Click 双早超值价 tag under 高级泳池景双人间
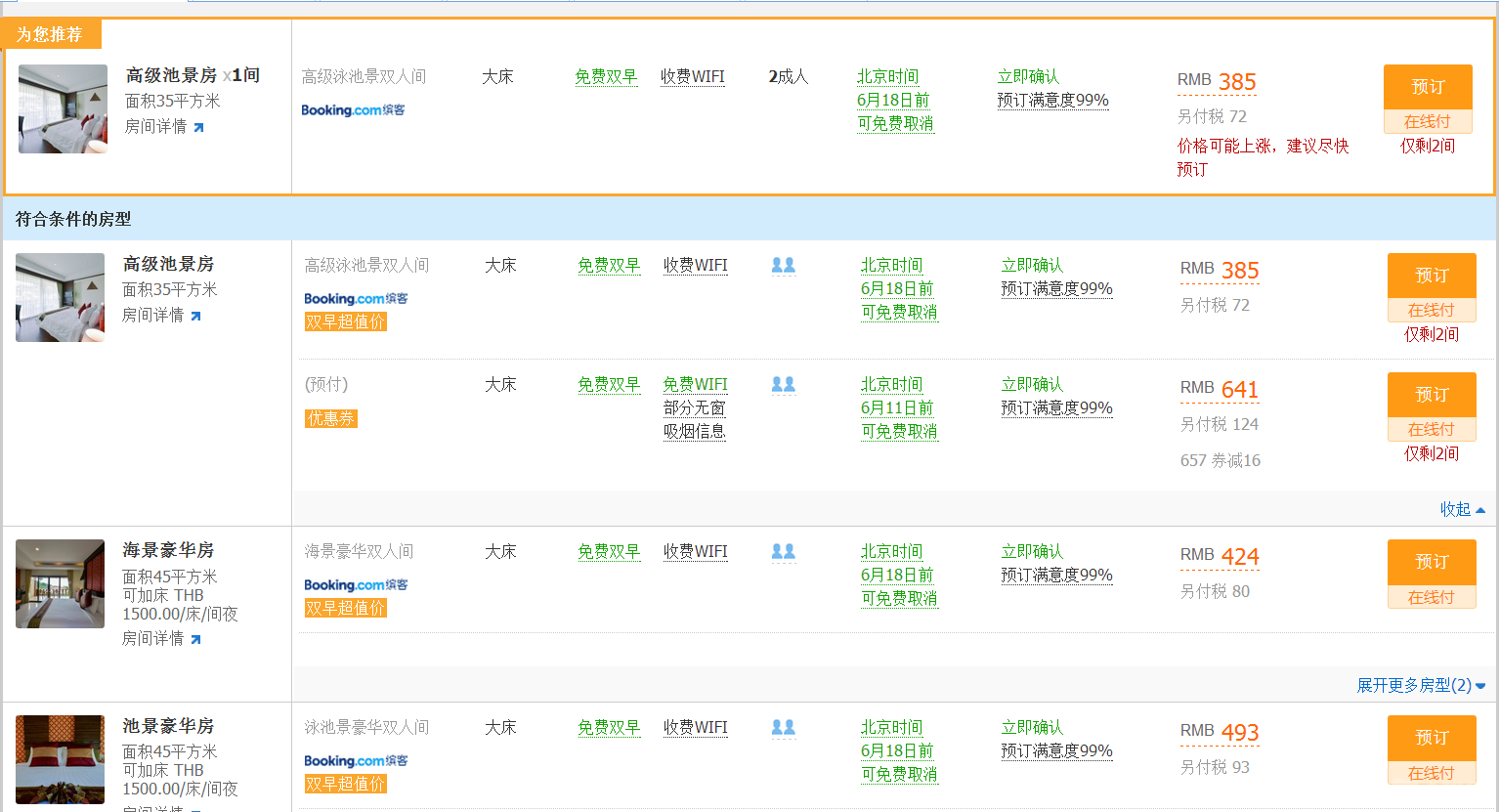The width and height of the screenshot is (1500, 812). (346, 321)
